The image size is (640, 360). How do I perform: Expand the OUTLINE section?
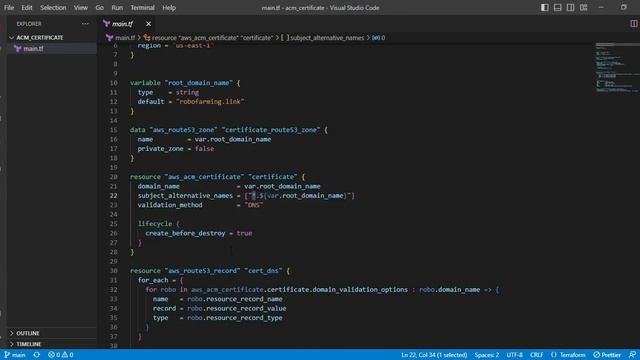(52, 333)
